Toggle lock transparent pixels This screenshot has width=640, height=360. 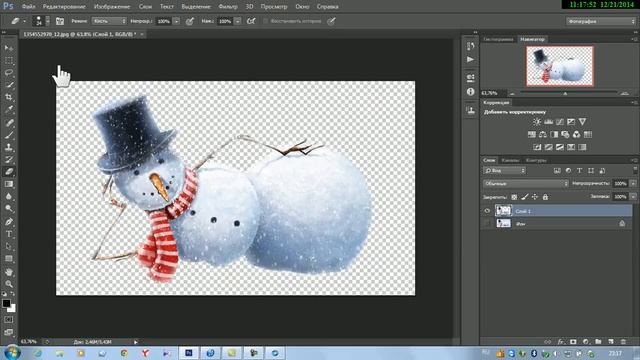(514, 197)
